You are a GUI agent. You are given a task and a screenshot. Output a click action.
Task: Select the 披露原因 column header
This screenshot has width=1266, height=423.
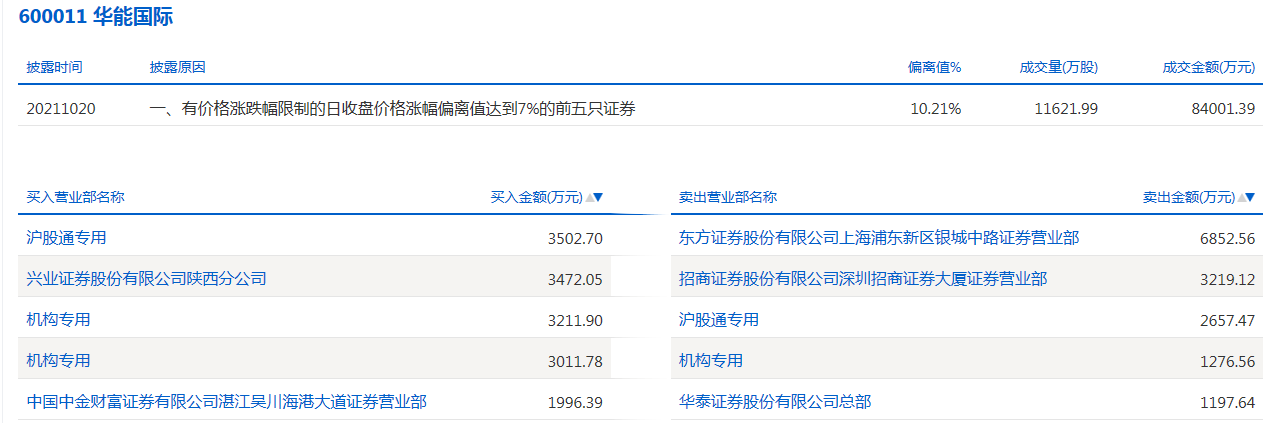pyautogui.click(x=177, y=67)
